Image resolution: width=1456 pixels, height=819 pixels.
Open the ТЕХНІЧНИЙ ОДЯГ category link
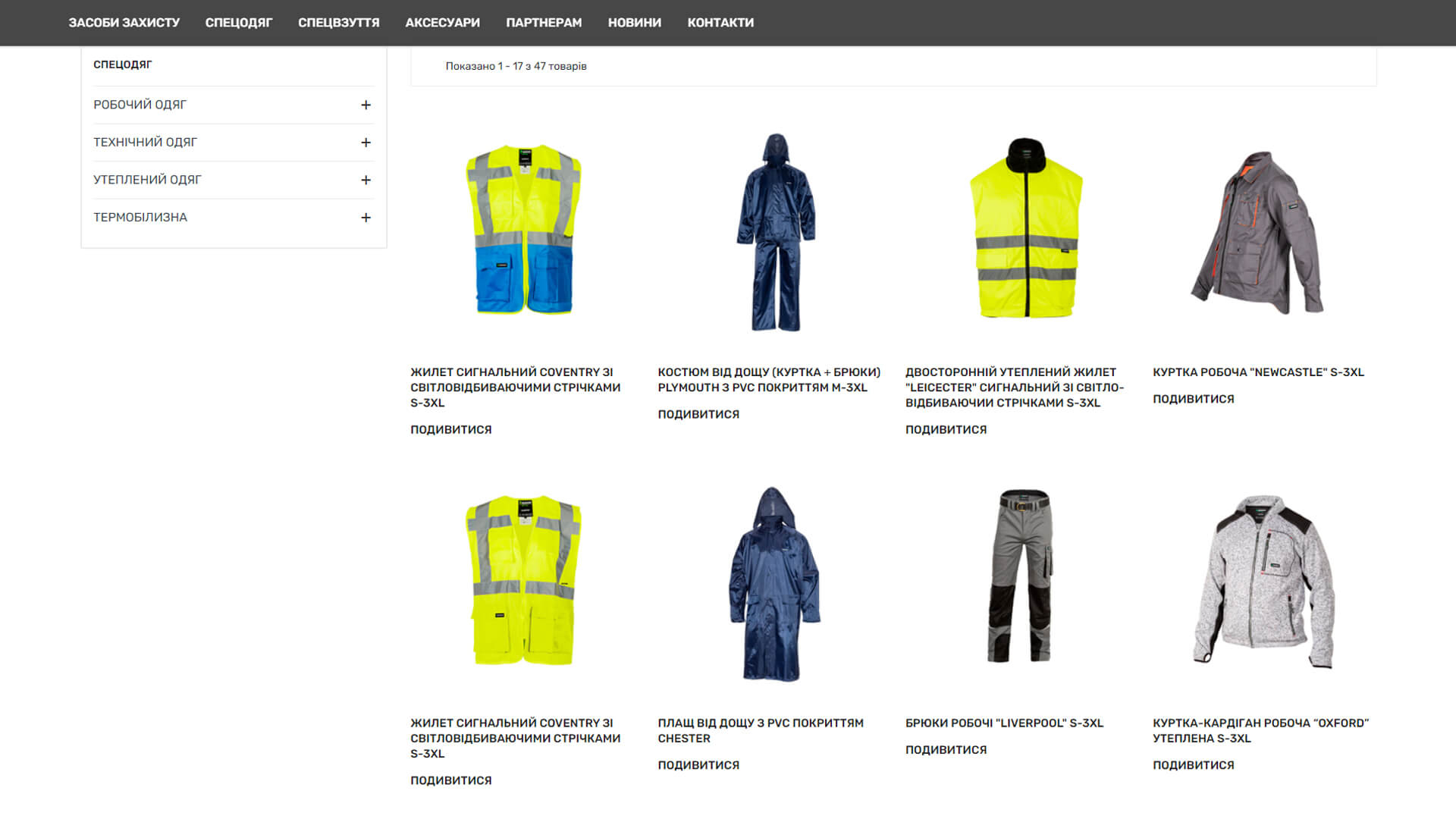point(145,143)
